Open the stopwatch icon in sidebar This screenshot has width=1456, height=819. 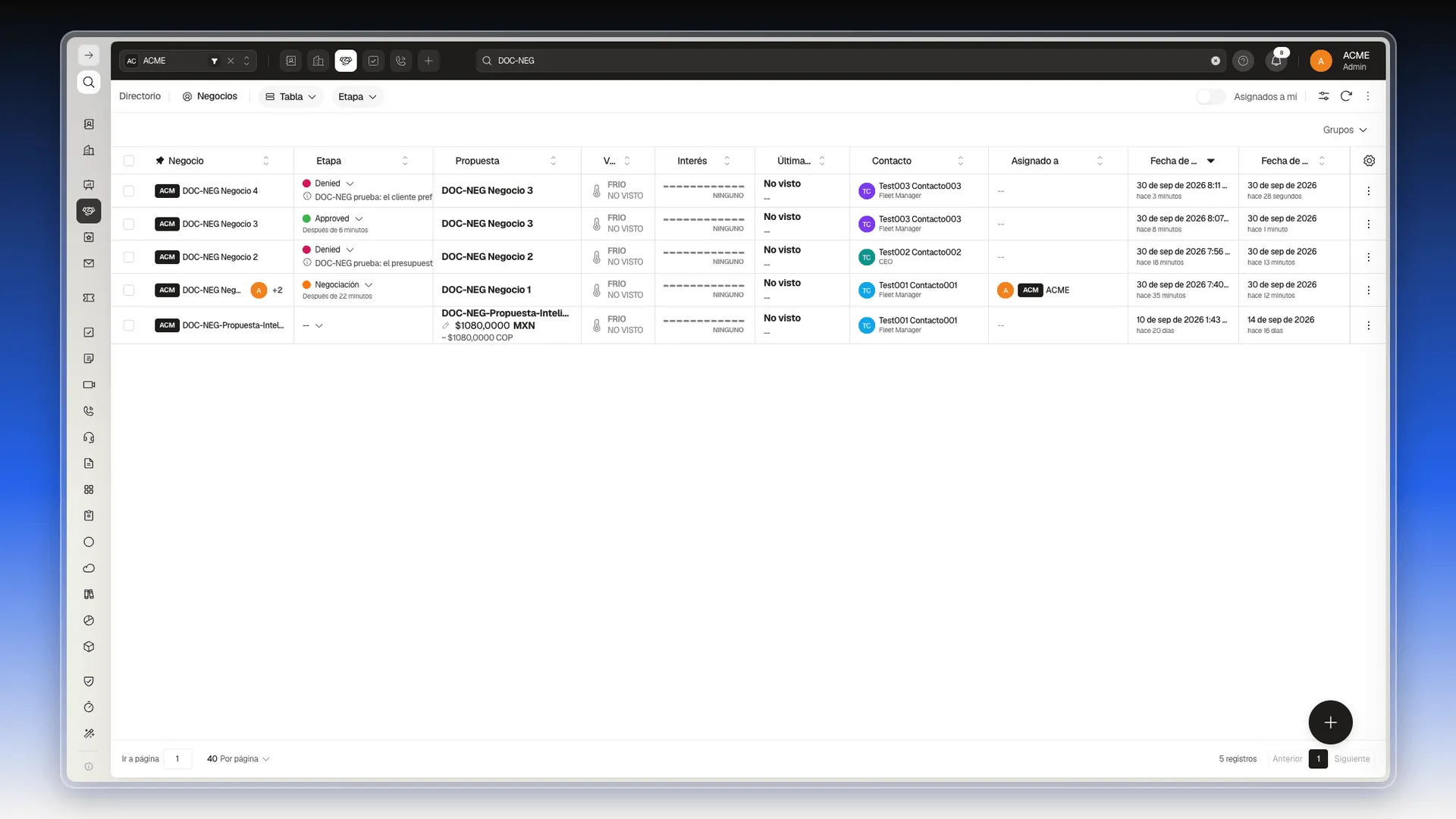(89, 708)
